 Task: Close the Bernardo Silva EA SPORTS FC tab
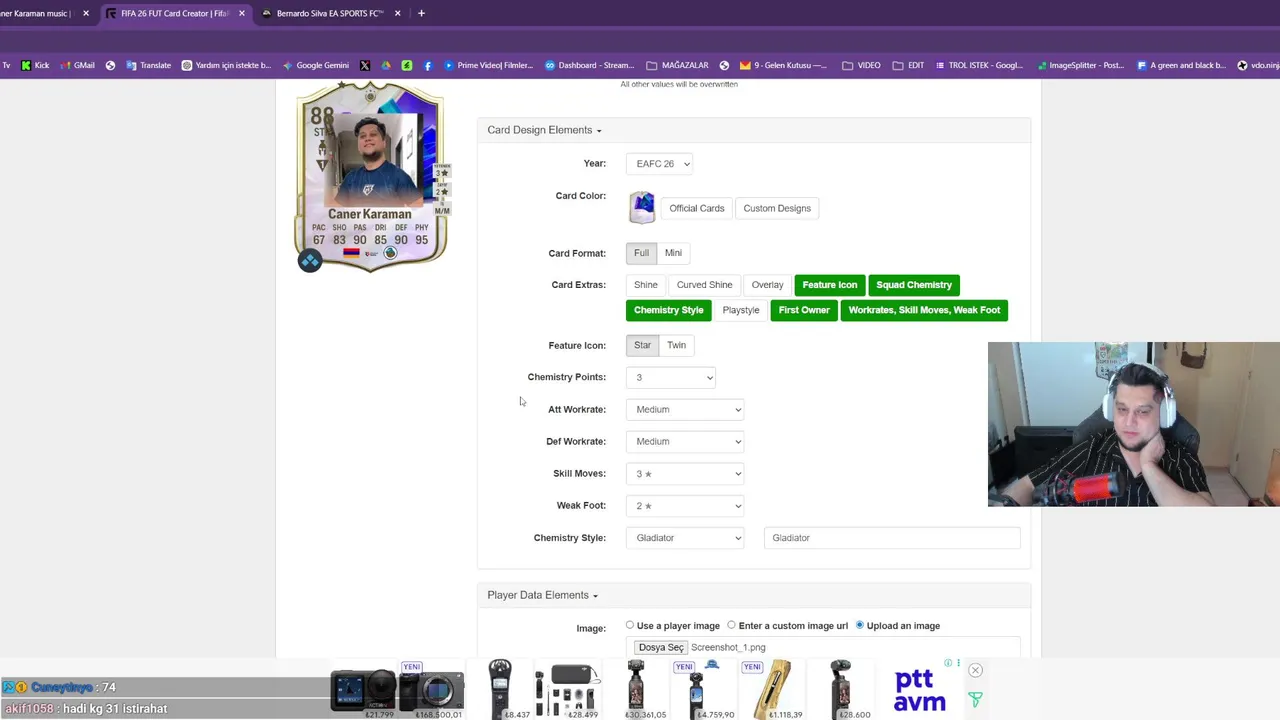398,13
